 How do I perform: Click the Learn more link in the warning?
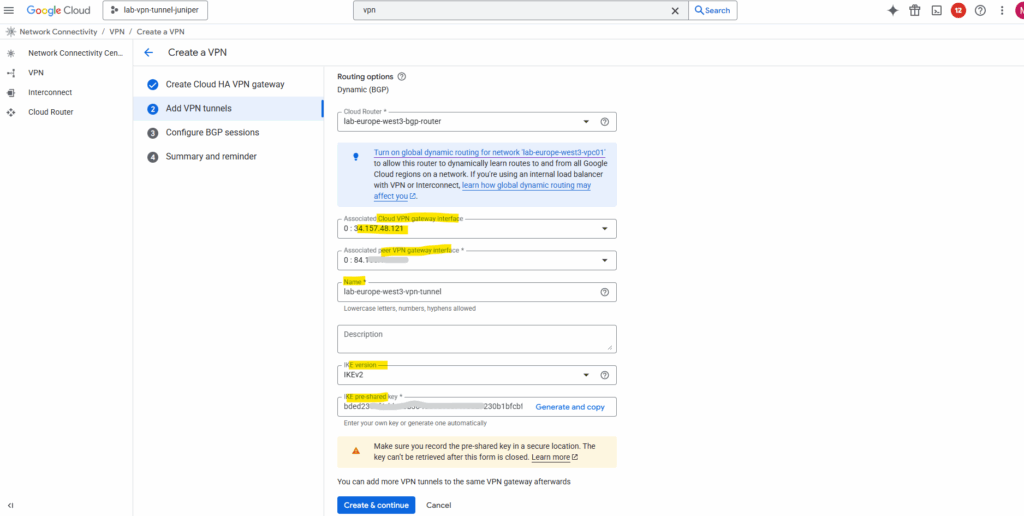tap(554, 457)
